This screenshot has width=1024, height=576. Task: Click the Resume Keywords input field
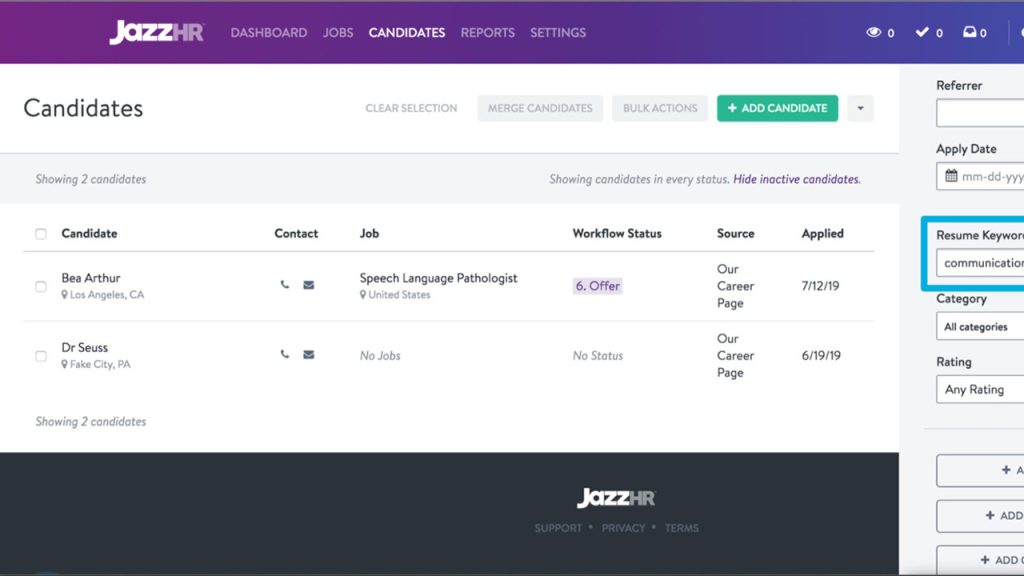tap(982, 263)
